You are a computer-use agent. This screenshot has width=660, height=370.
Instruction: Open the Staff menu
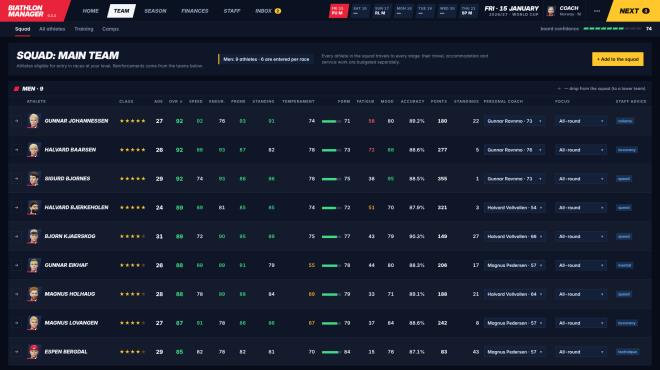[x=232, y=11]
